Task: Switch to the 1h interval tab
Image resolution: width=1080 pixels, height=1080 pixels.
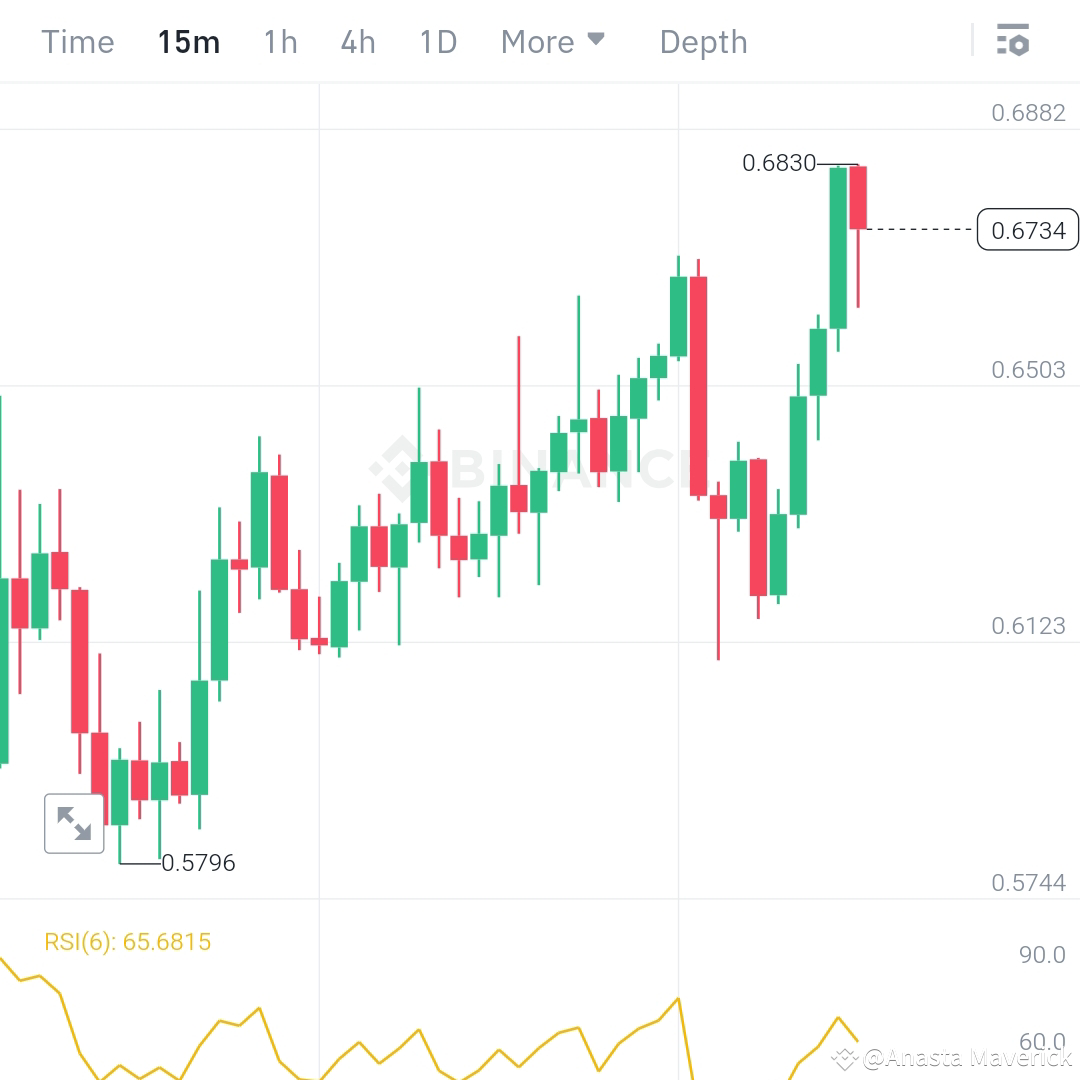Action: [279, 41]
